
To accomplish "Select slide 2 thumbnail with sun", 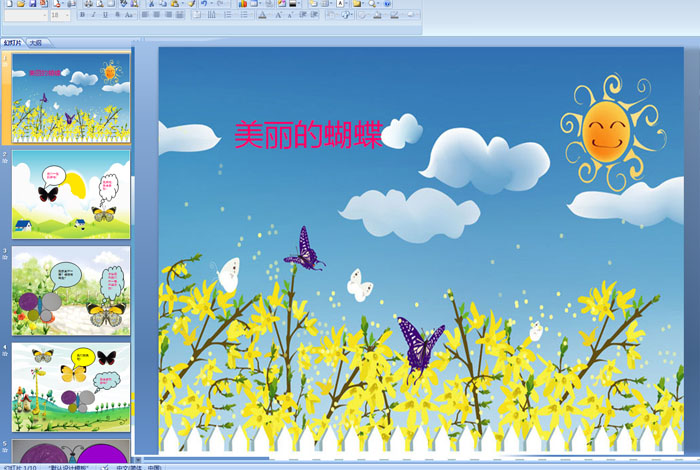I will pos(71,194).
